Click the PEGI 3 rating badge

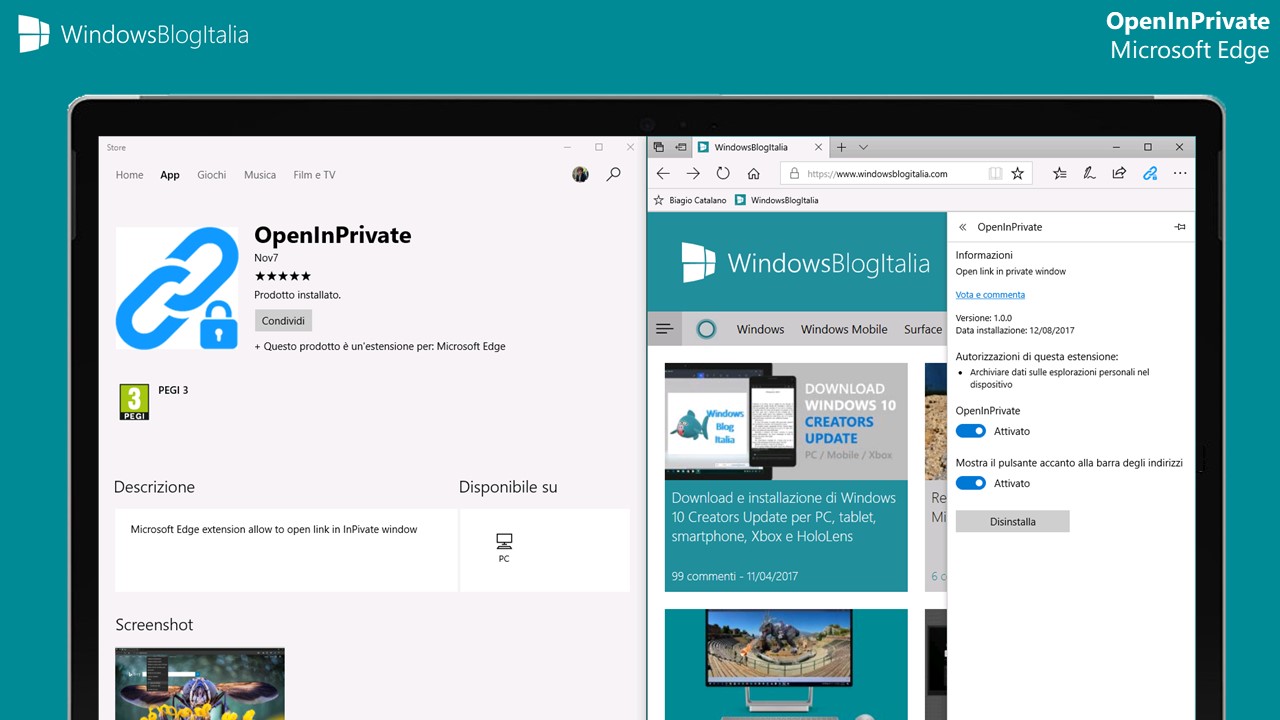[134, 402]
